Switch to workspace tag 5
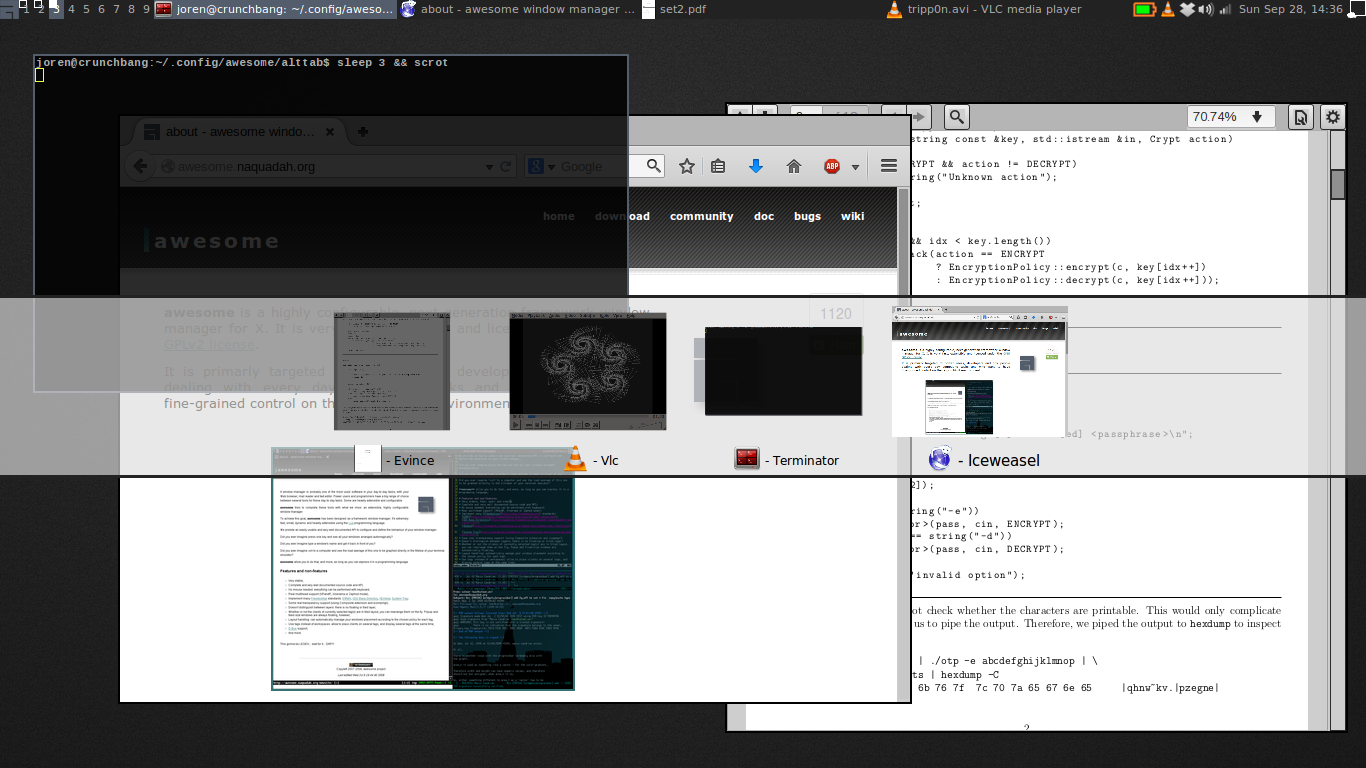Image resolution: width=1366 pixels, height=768 pixels. pyautogui.click(x=86, y=9)
